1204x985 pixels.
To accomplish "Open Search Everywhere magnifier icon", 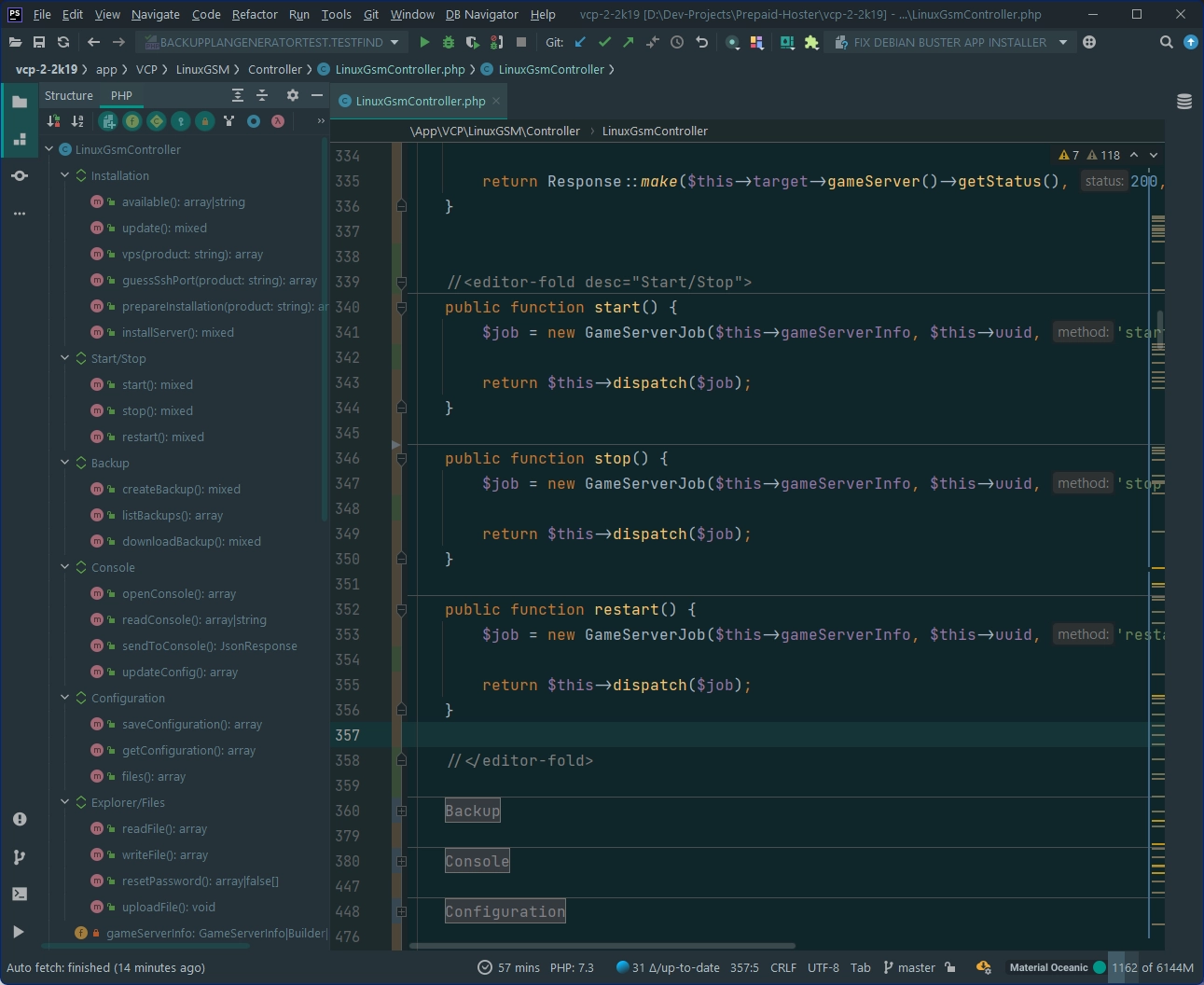I will coord(1166,42).
